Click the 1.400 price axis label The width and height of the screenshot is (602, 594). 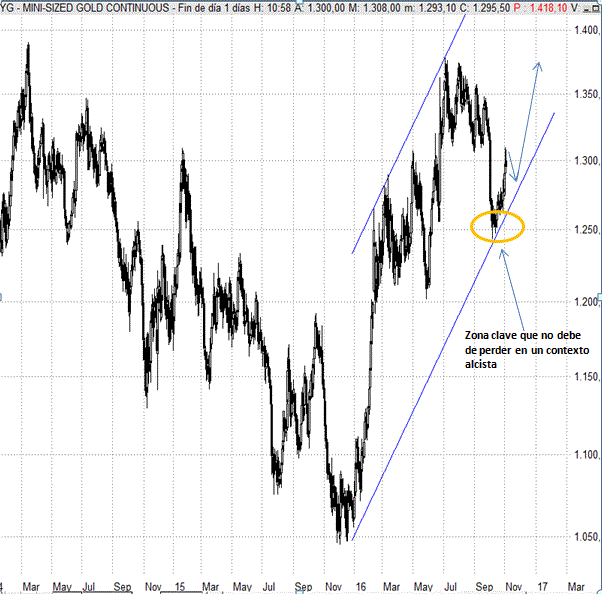click(x=586, y=30)
